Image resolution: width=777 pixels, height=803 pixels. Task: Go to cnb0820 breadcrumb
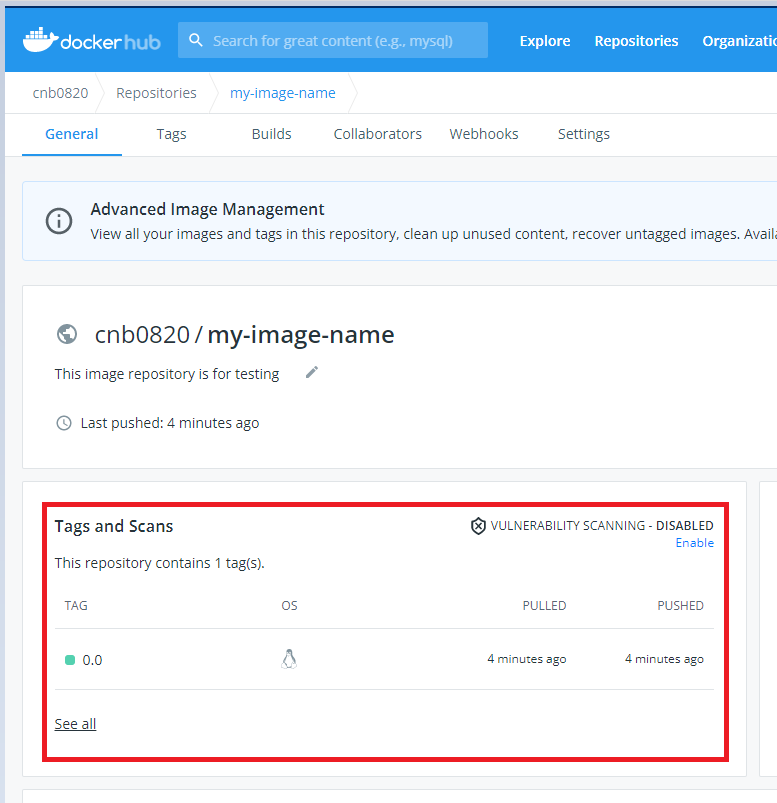(60, 93)
